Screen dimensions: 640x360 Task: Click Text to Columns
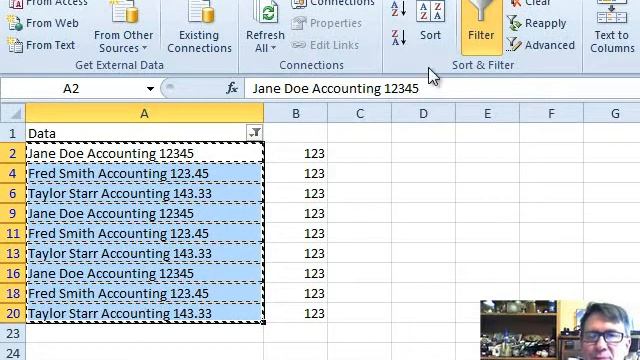(x=611, y=27)
